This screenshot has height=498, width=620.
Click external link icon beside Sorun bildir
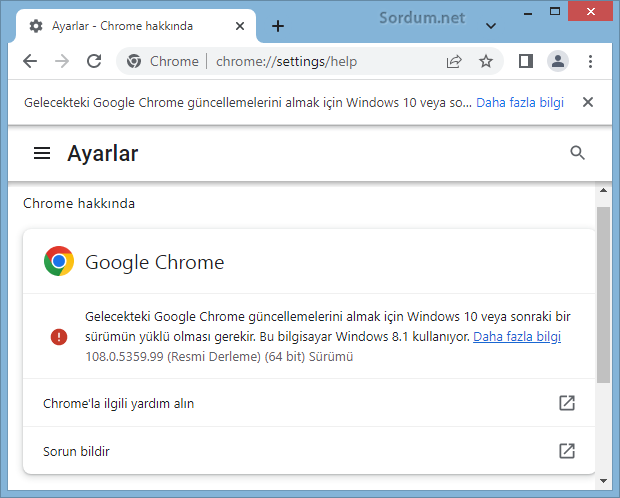[x=567, y=451]
